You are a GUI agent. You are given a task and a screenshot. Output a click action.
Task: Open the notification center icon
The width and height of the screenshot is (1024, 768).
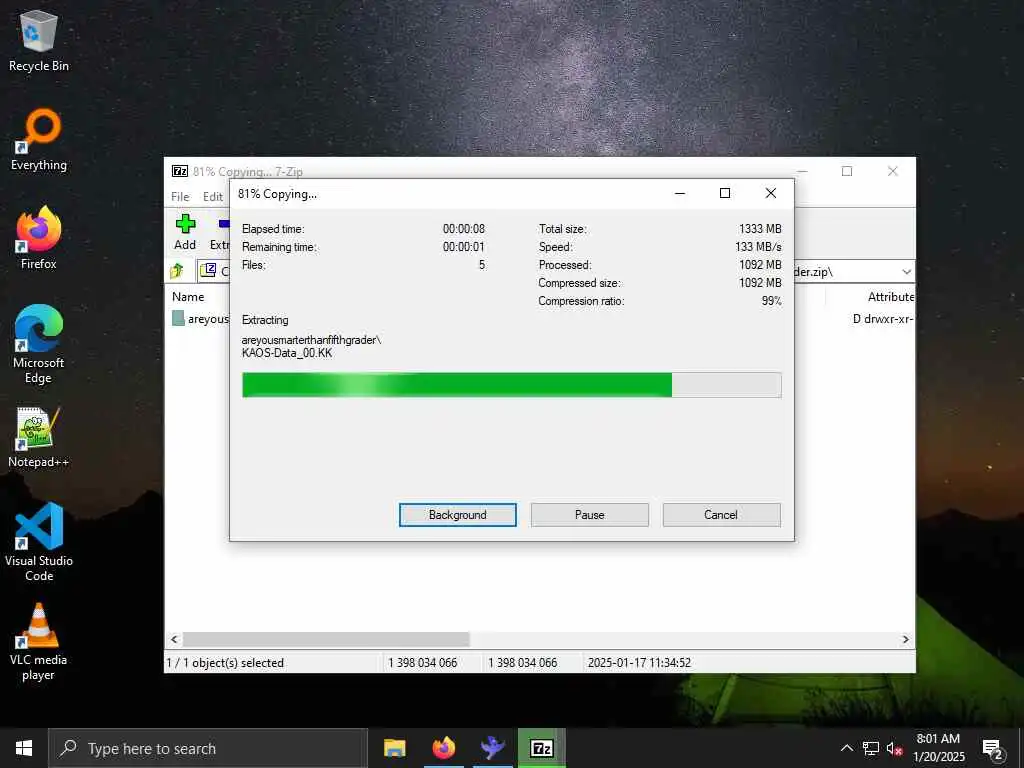(x=993, y=748)
